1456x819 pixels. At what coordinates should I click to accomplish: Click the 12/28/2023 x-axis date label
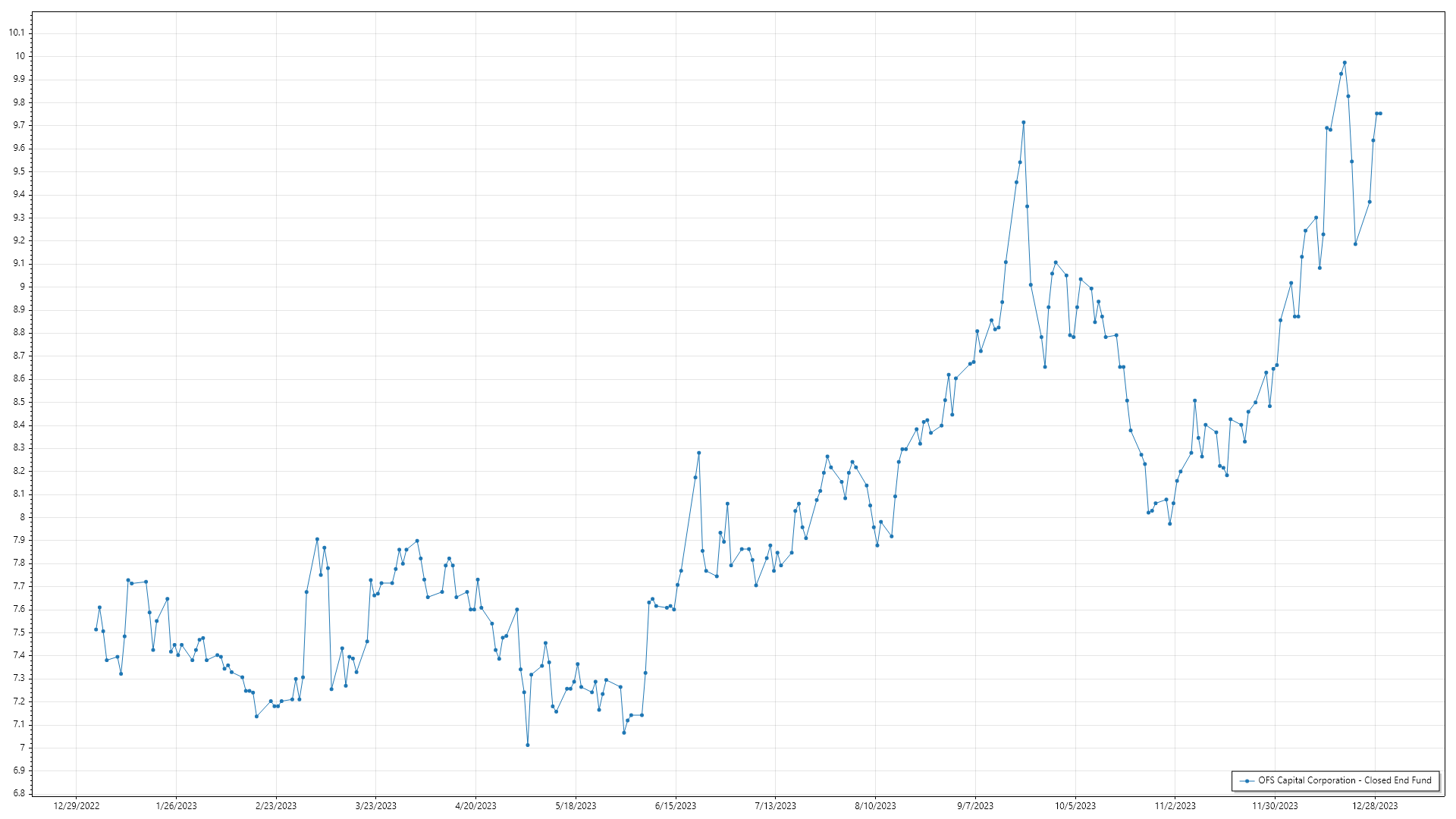[x=1375, y=806]
